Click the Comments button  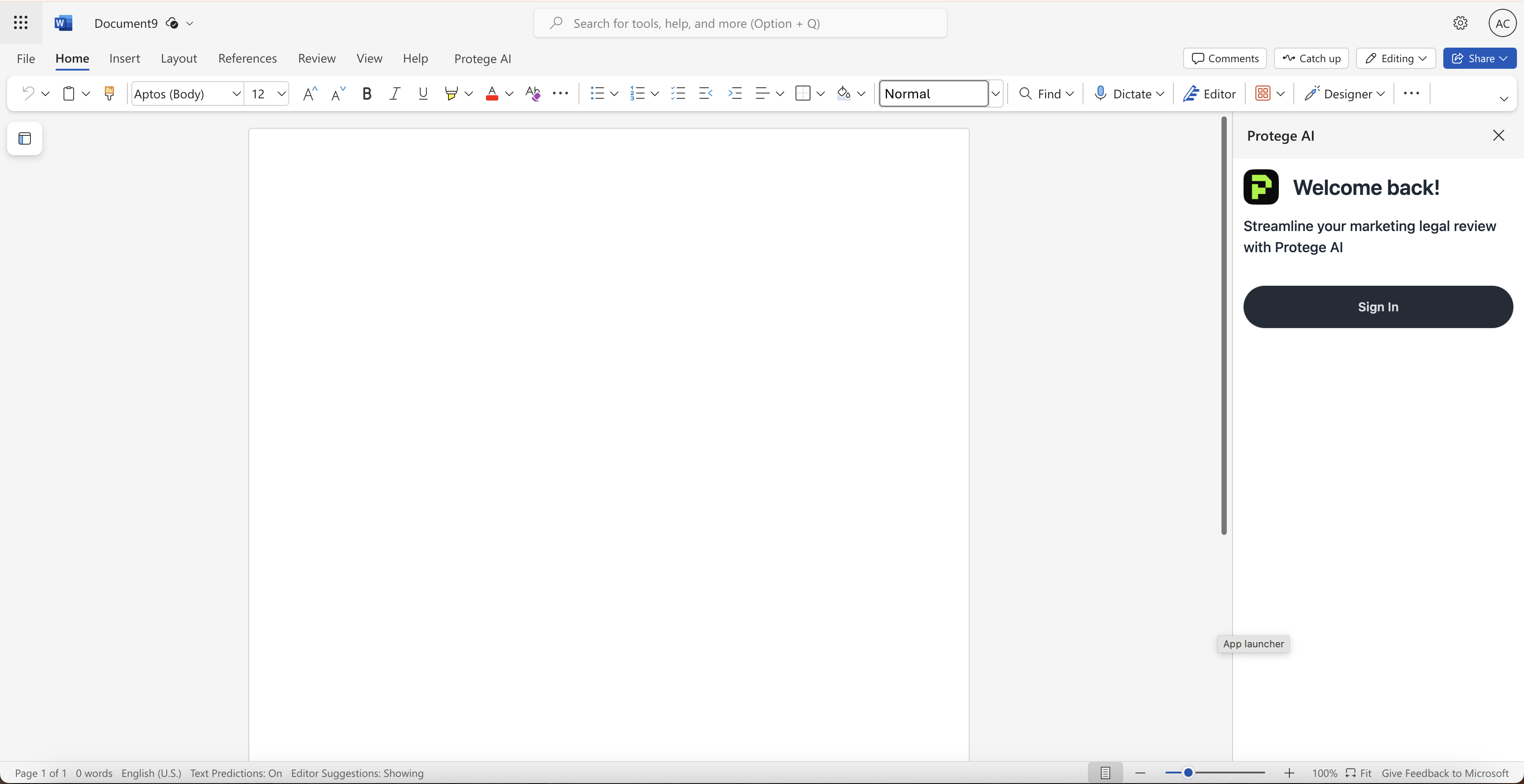pos(1225,59)
